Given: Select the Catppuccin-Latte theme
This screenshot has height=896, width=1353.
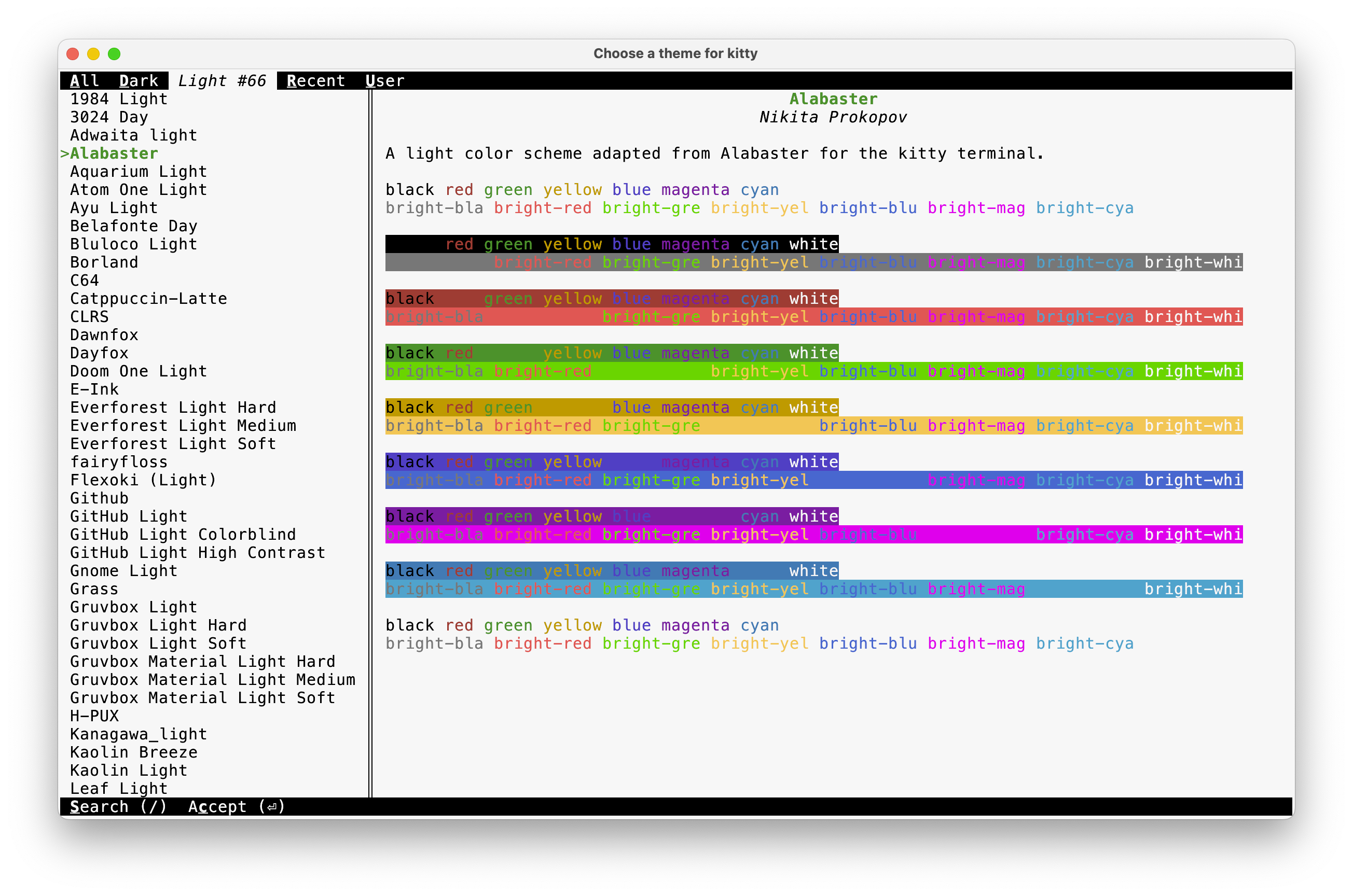Looking at the screenshot, I should coord(148,298).
